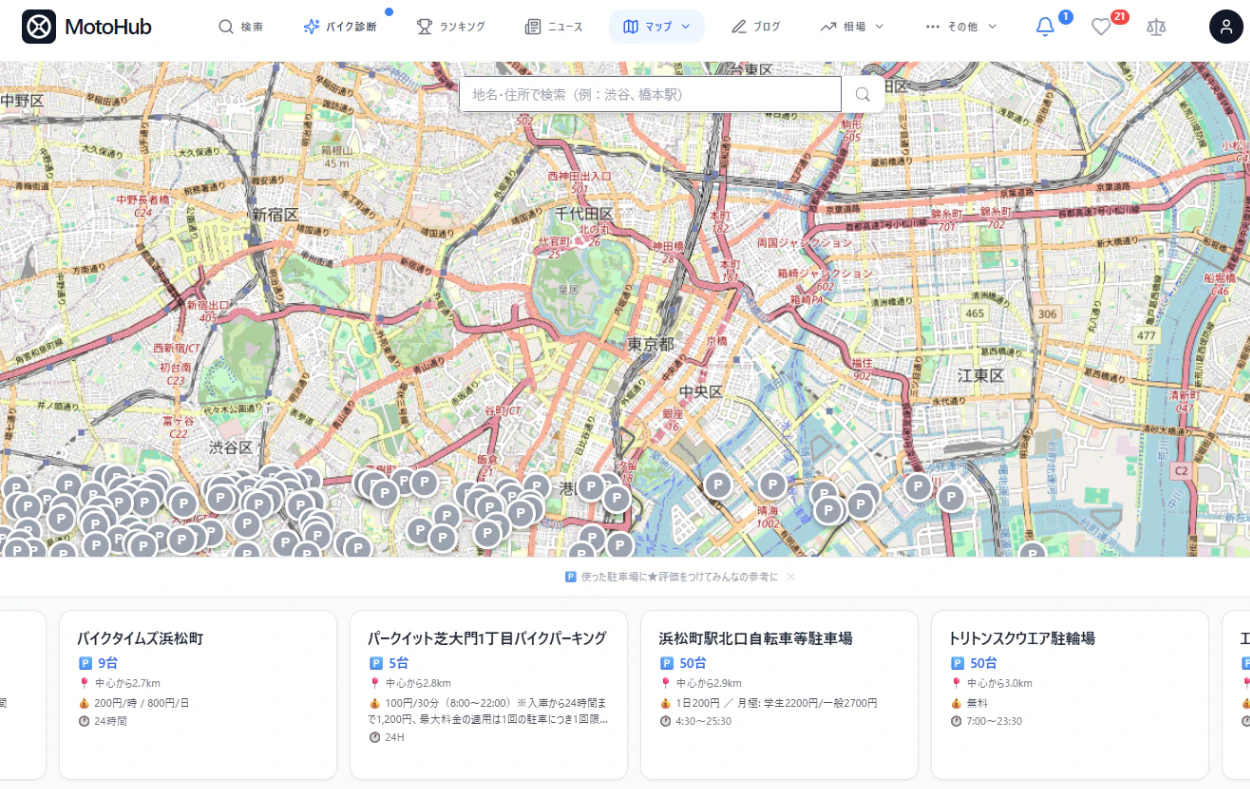Expand the その他 menu
Image resolution: width=1250 pixels, height=789 pixels.
pos(961,27)
